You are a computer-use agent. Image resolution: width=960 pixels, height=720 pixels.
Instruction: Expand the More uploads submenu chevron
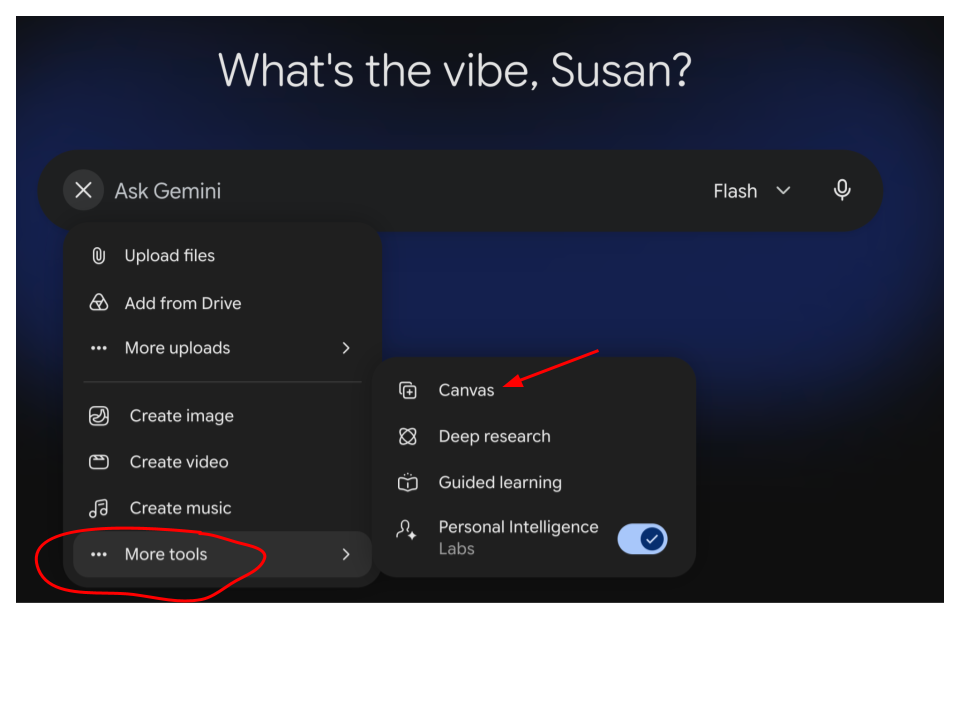pyautogui.click(x=346, y=348)
